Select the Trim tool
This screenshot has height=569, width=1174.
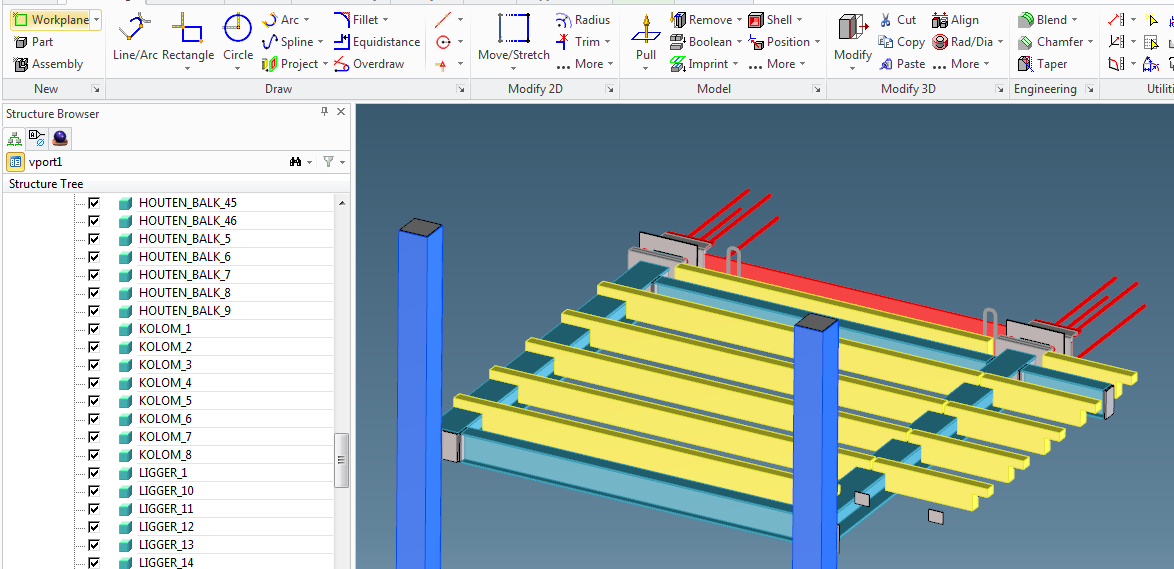coord(584,42)
